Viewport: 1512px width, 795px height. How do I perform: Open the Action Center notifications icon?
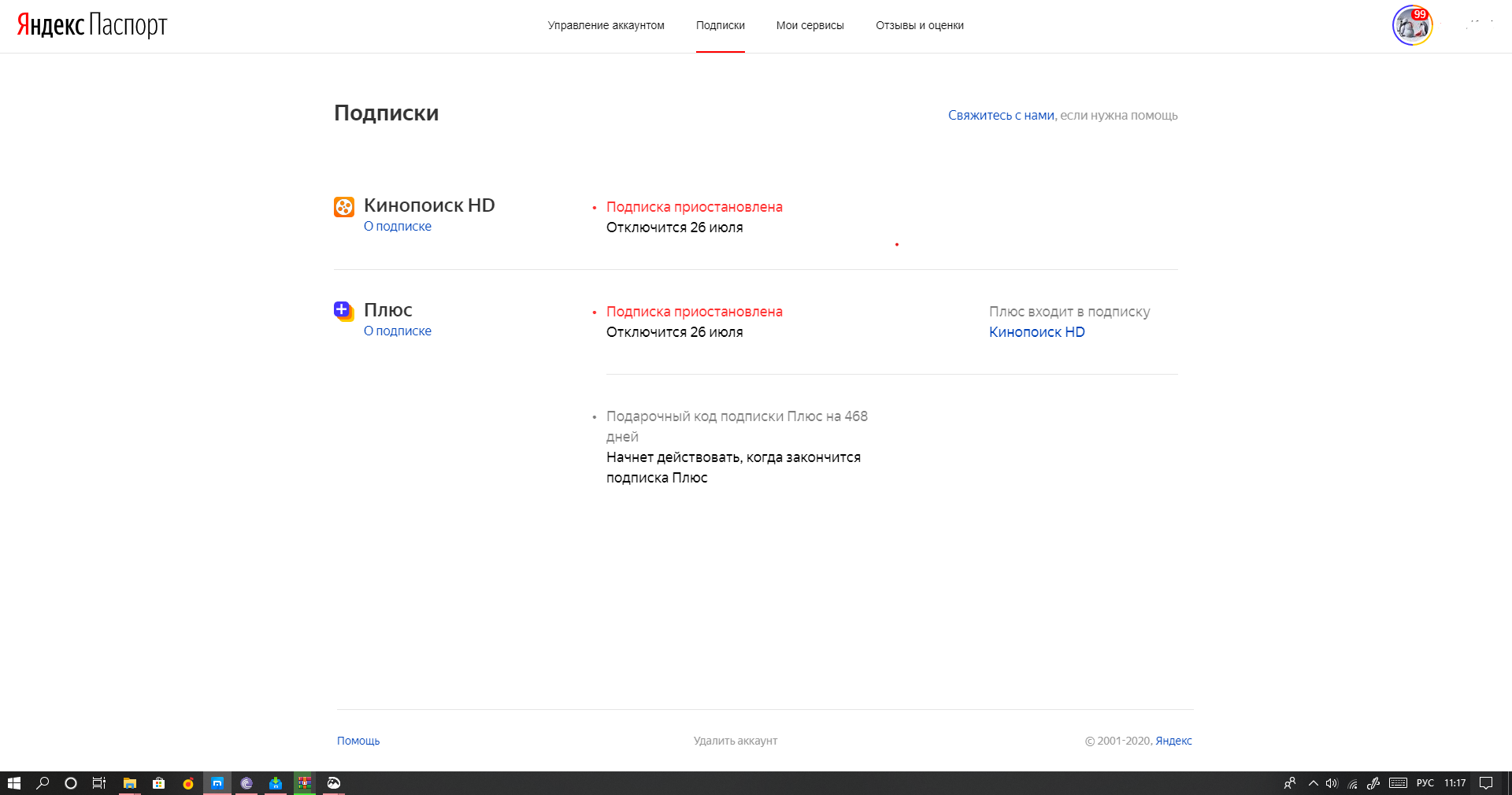1486,783
